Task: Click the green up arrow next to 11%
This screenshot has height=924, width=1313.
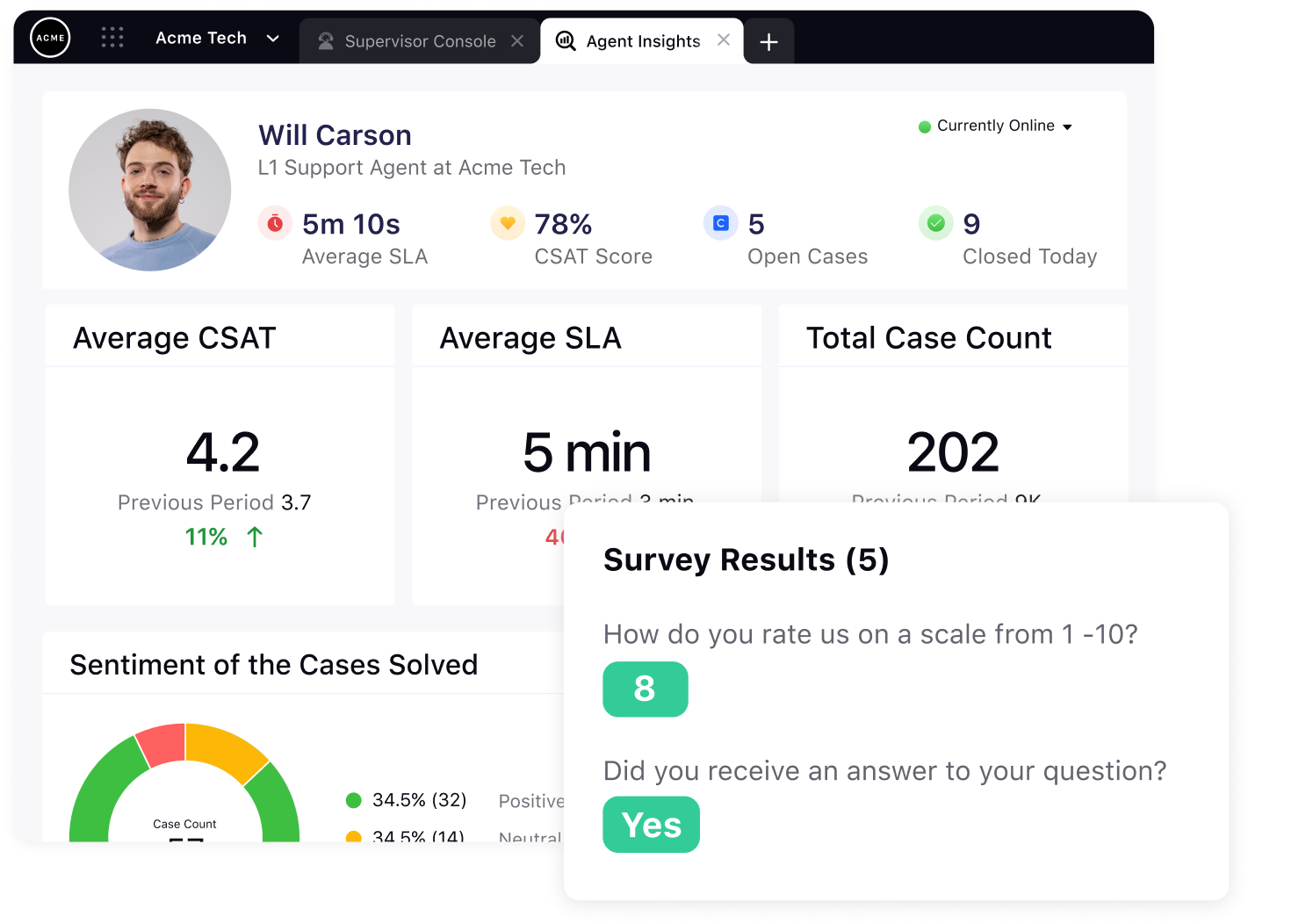Action: point(255,537)
